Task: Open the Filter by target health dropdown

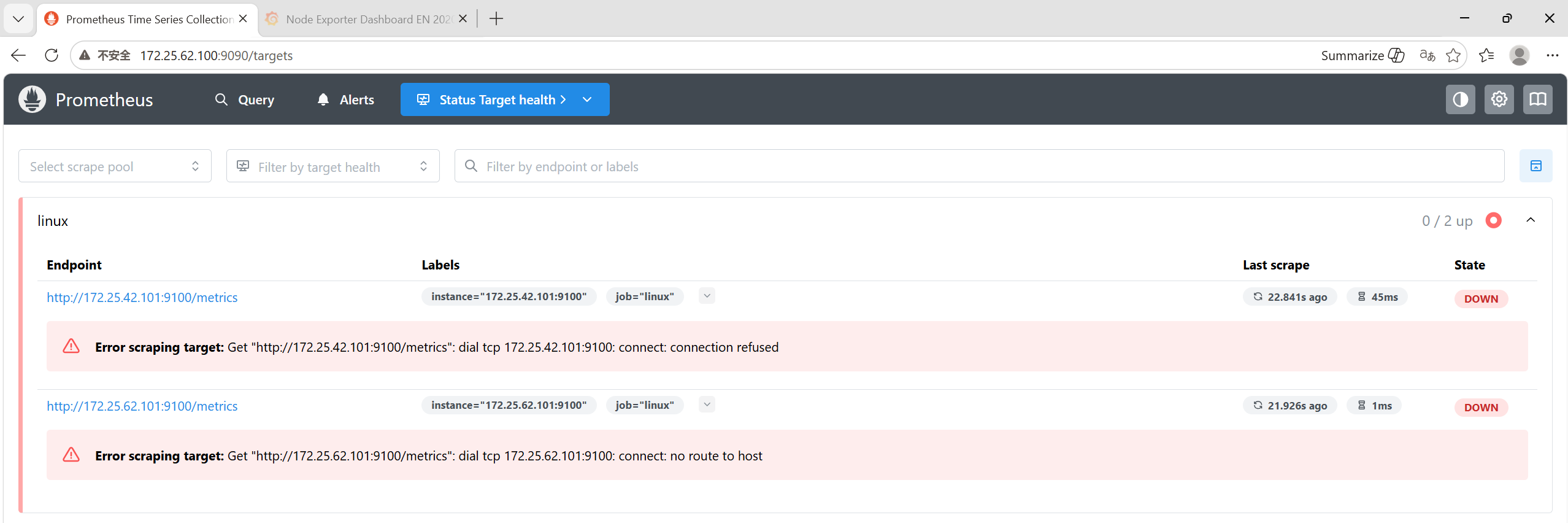Action: pyautogui.click(x=333, y=166)
